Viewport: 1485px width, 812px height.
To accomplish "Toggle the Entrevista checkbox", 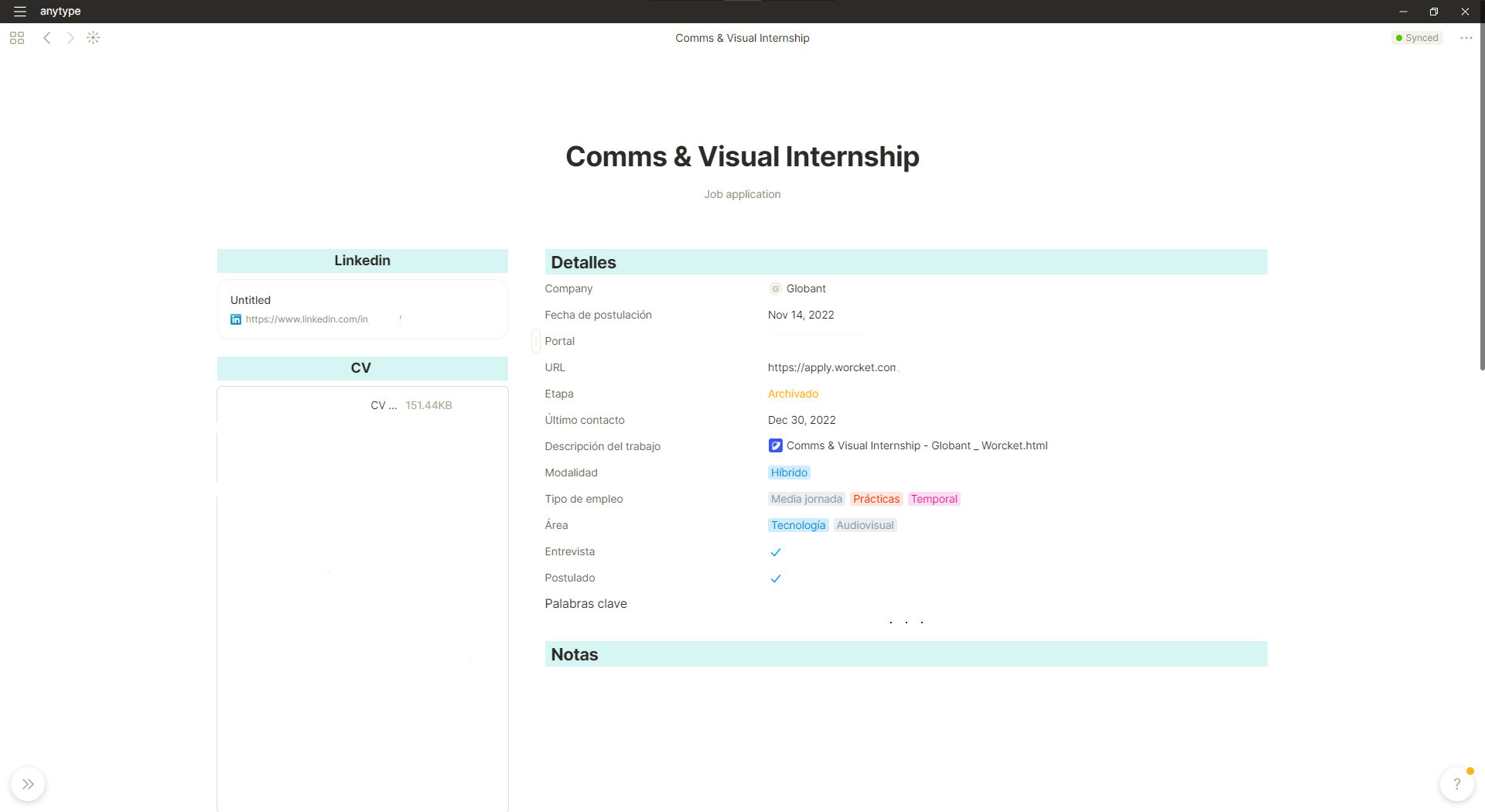I will pyautogui.click(x=776, y=552).
